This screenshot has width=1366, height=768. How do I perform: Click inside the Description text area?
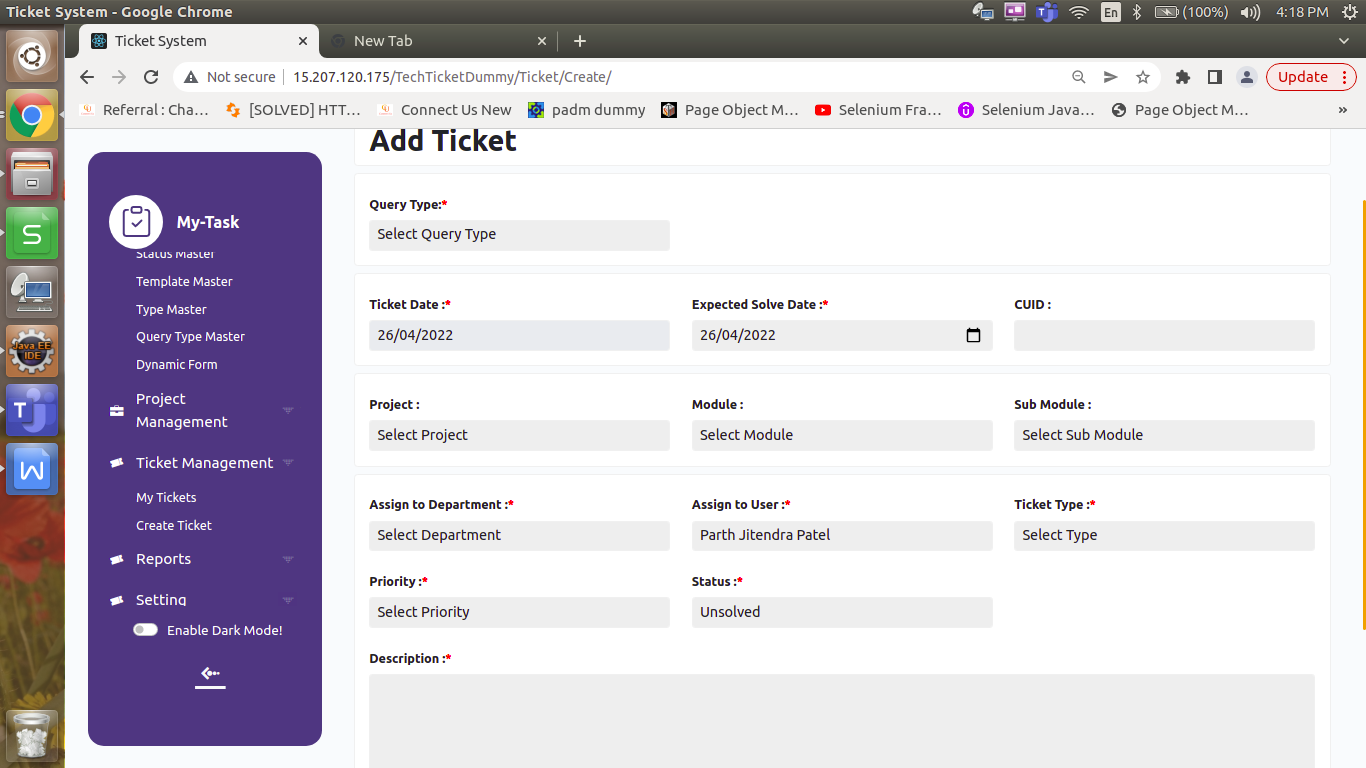842,721
